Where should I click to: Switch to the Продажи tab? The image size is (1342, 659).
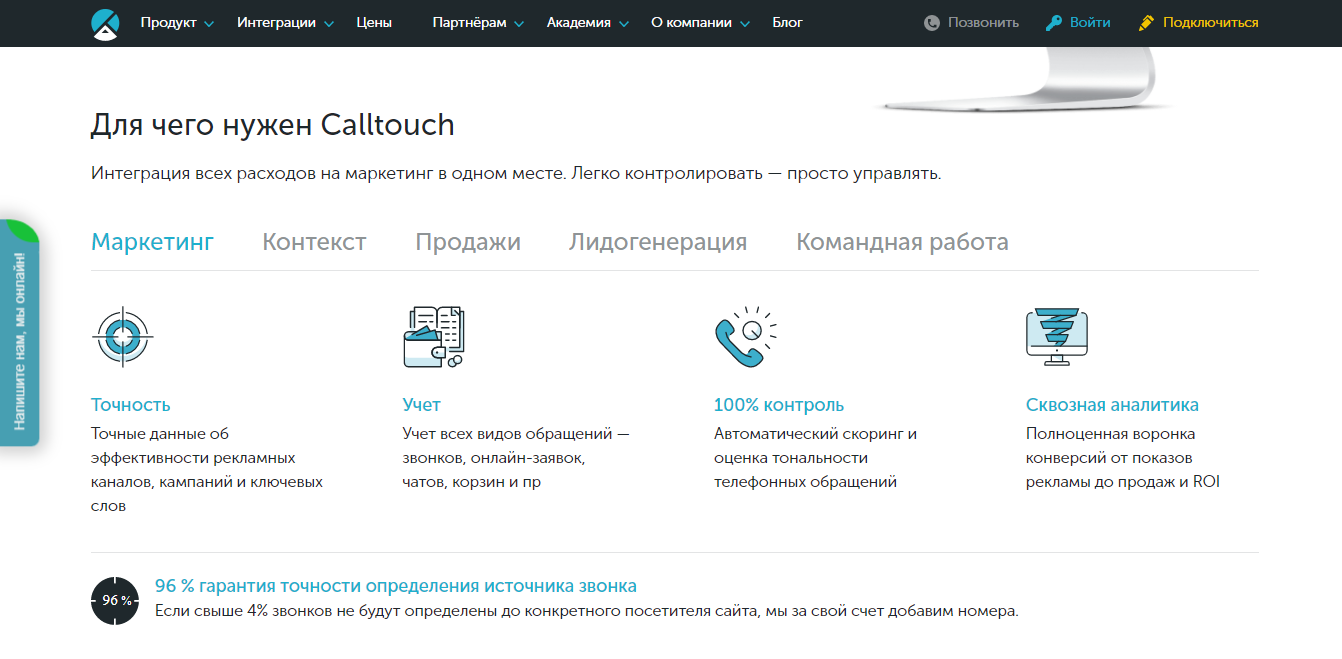[x=468, y=242]
